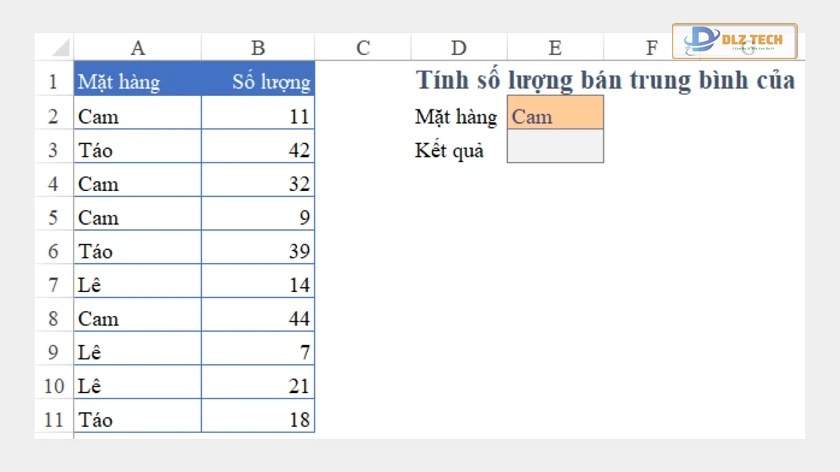Select row 1 header

coord(54,81)
